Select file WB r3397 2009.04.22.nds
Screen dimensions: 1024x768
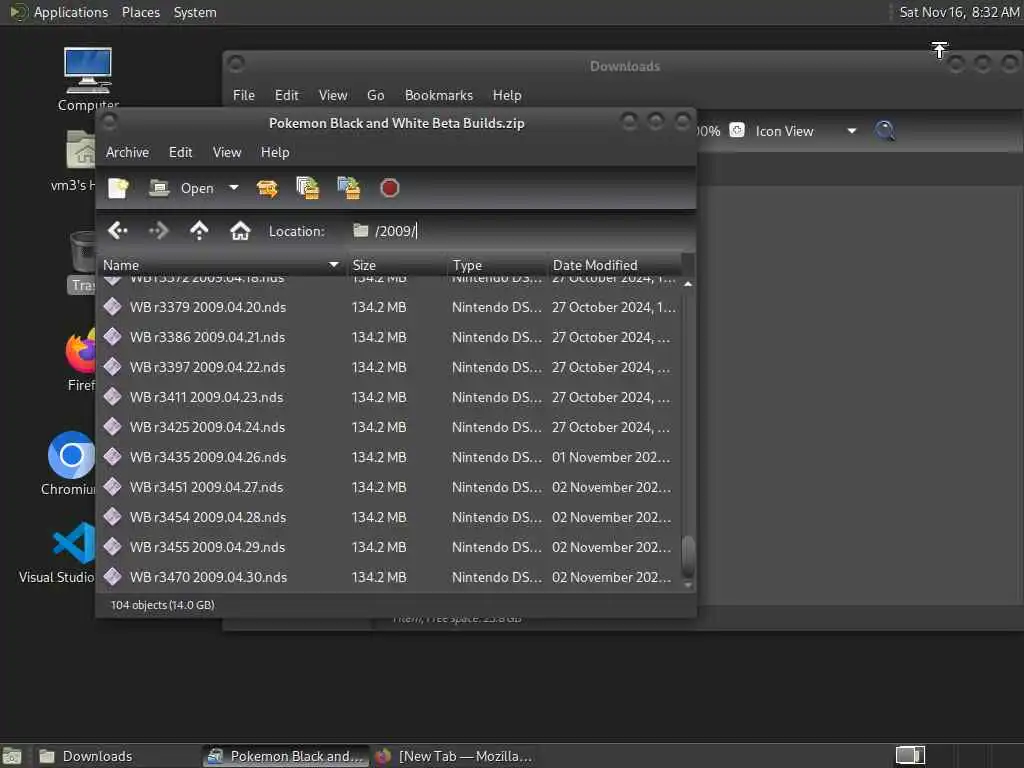[389, 367]
